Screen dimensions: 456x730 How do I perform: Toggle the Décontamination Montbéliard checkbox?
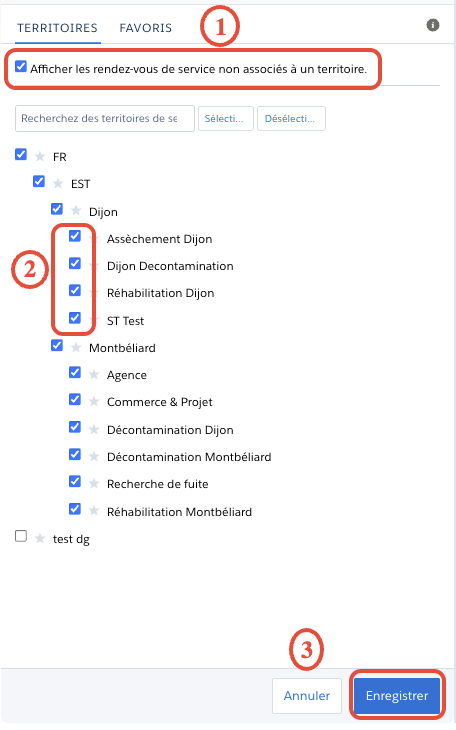click(75, 454)
